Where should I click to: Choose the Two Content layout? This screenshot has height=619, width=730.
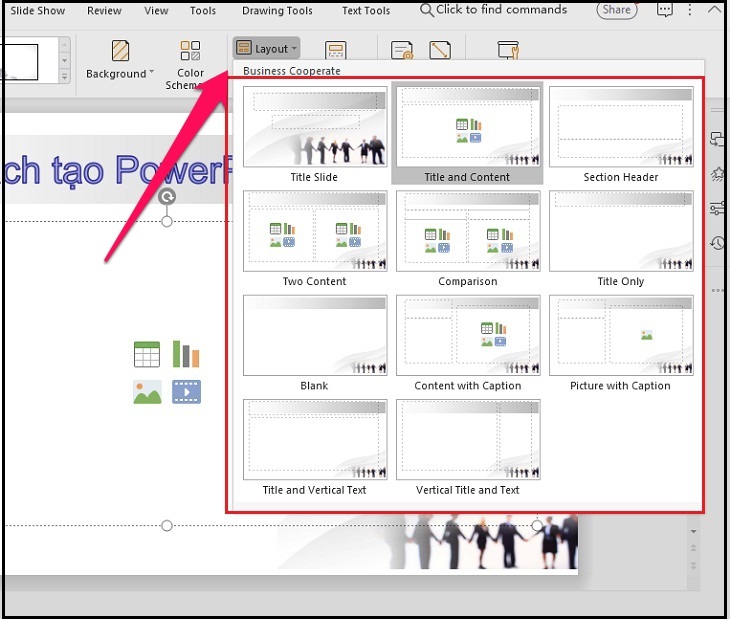point(315,238)
